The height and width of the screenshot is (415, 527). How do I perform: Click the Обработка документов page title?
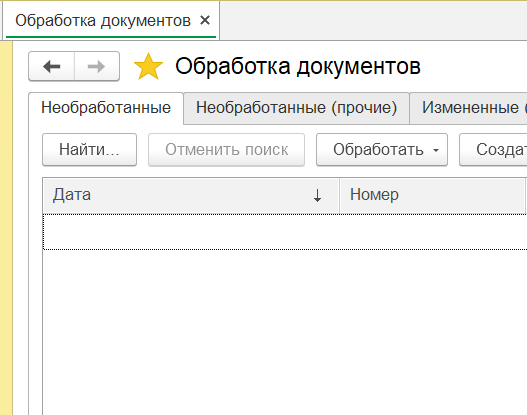[x=298, y=67]
